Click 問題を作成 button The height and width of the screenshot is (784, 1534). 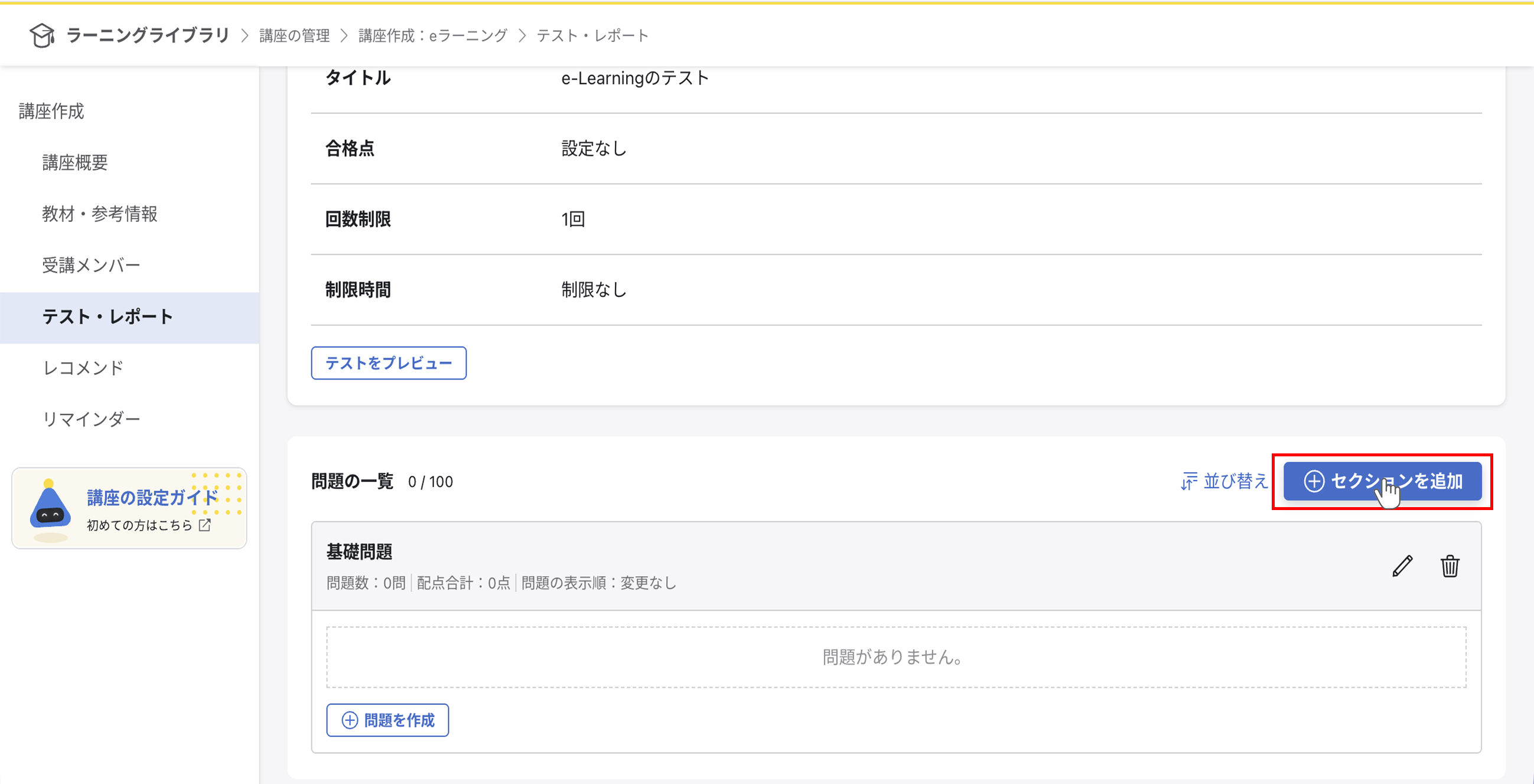(387, 720)
